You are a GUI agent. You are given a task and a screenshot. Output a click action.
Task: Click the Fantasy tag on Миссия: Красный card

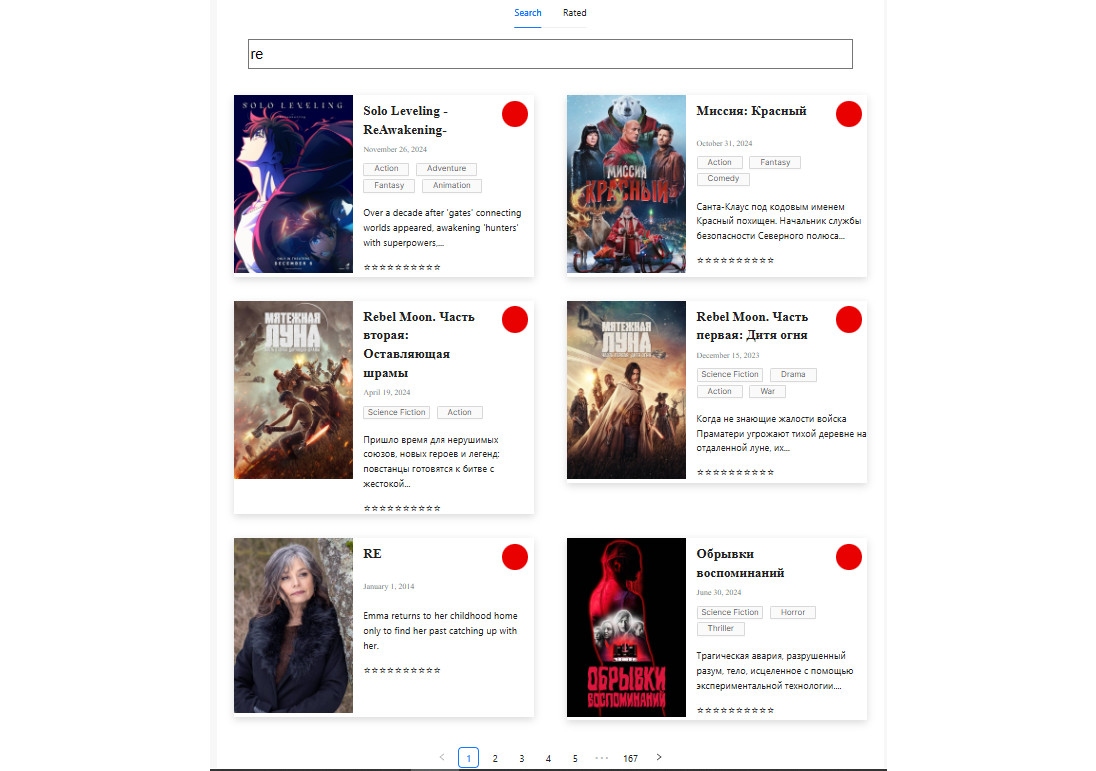[x=775, y=162]
